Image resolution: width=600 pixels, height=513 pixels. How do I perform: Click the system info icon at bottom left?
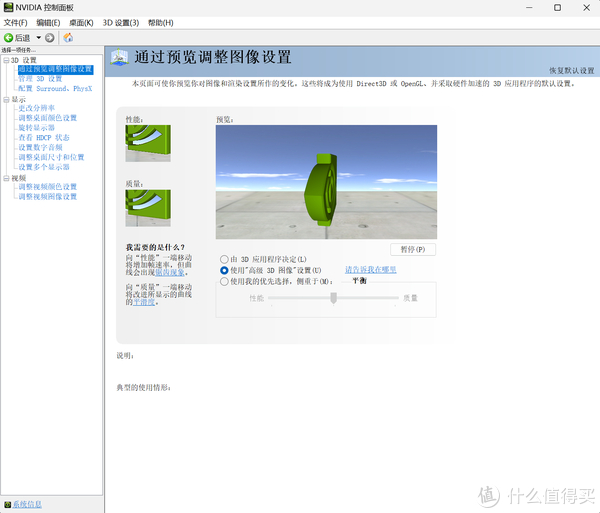tap(7, 505)
